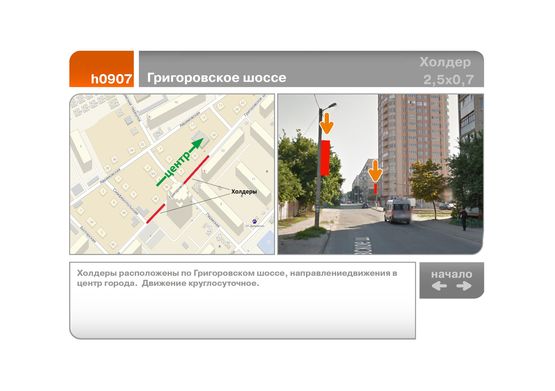Screen dimensions: 555x391
Task: Click the Григоровское шоссе title text
Action: [217, 77]
